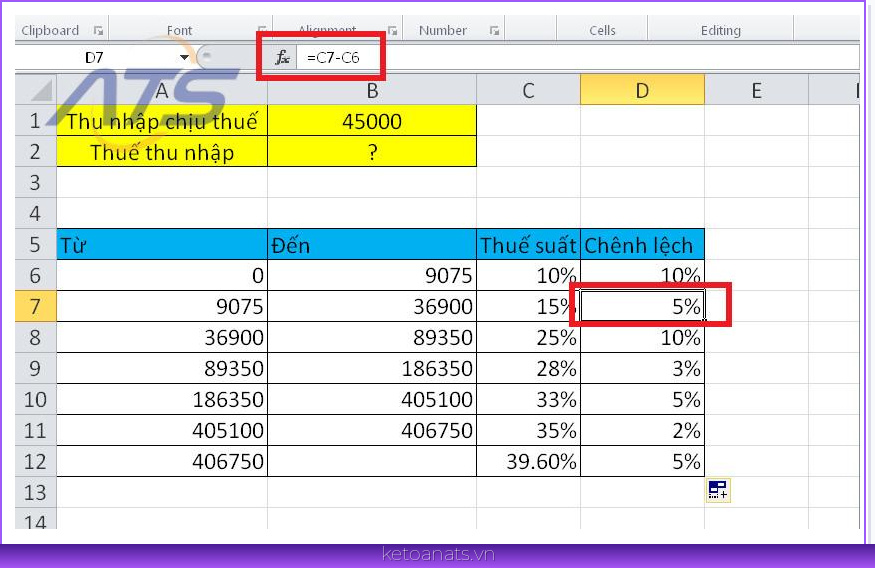Select the cell "Thu nhập chịu thuế"
This screenshot has height=568, width=875.
tap(162, 121)
